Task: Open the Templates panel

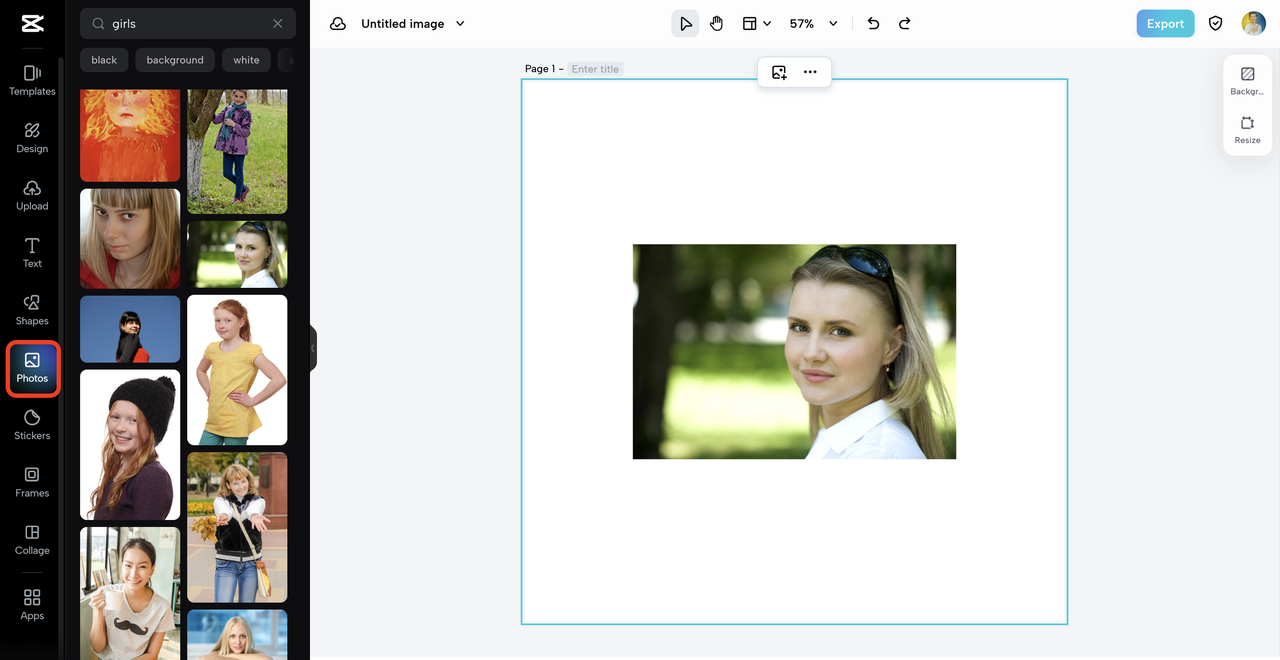Action: (x=32, y=81)
